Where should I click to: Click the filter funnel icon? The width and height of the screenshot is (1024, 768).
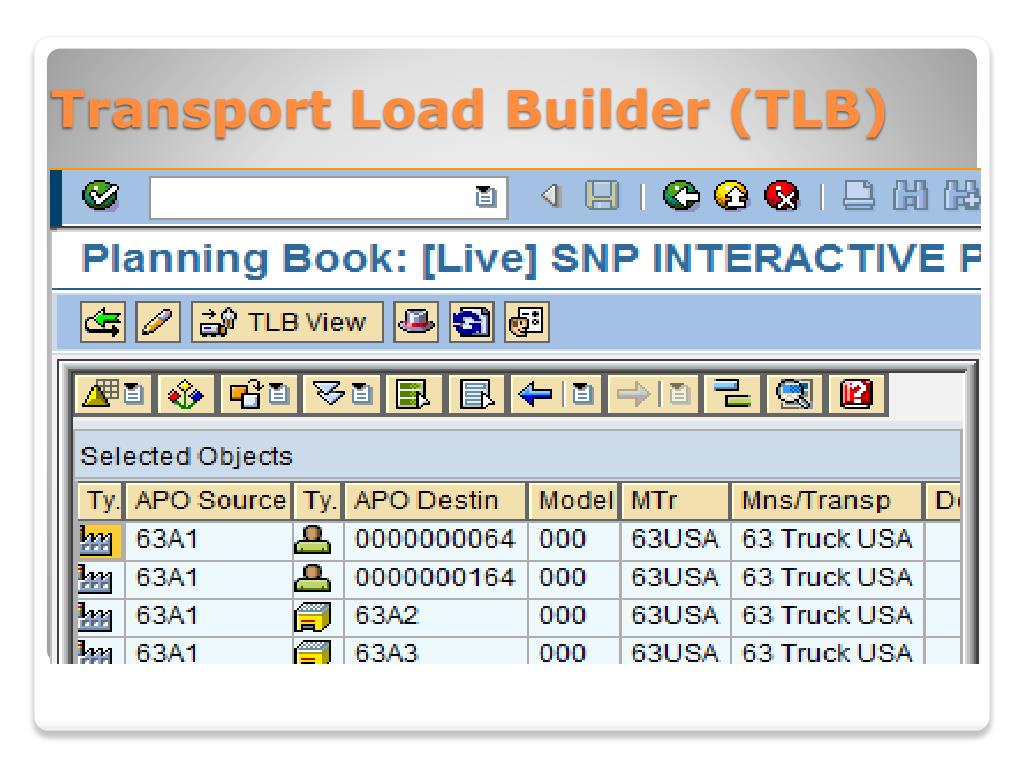(x=328, y=394)
